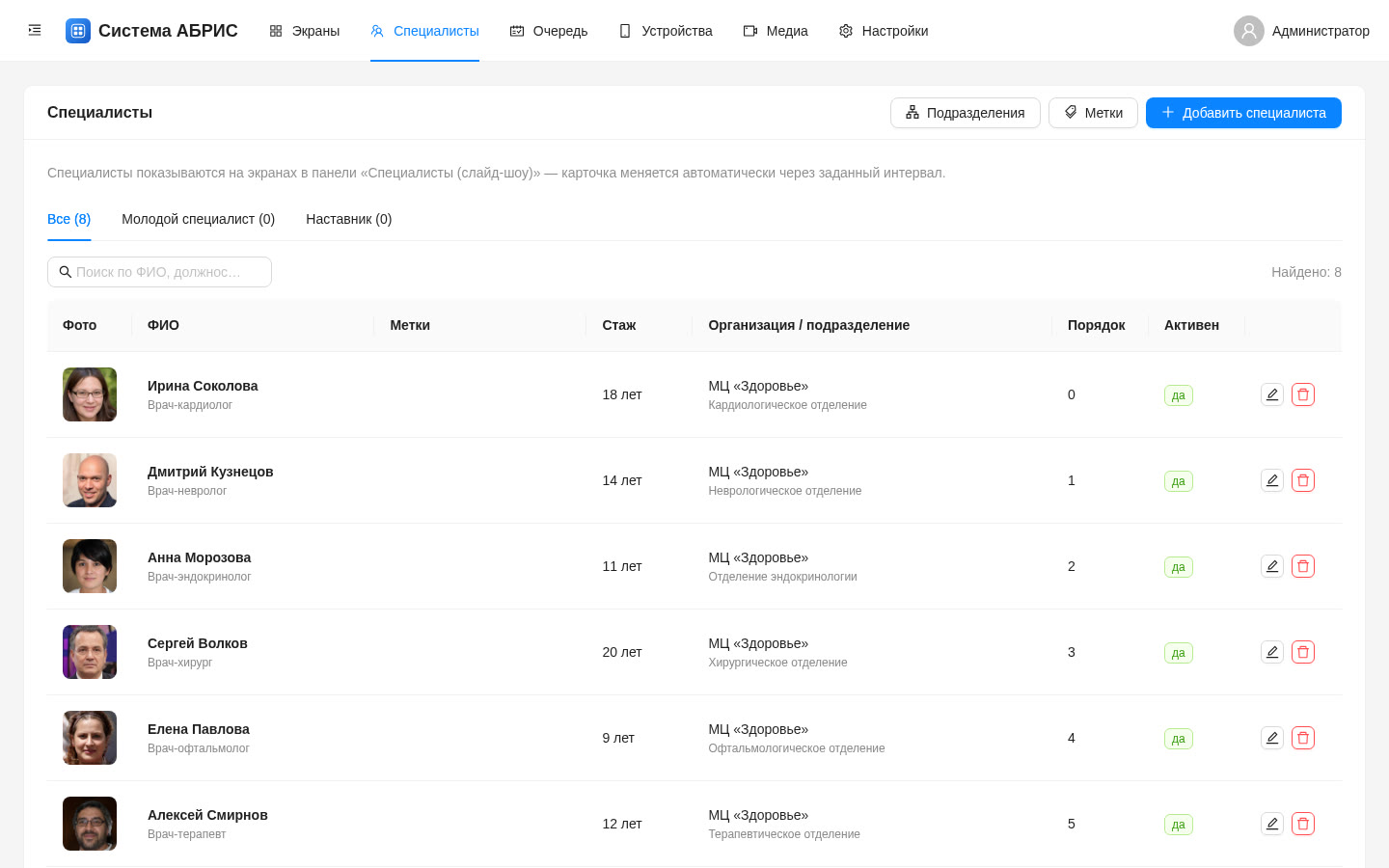
Task: Open the Медиа section
Action: [776, 31]
